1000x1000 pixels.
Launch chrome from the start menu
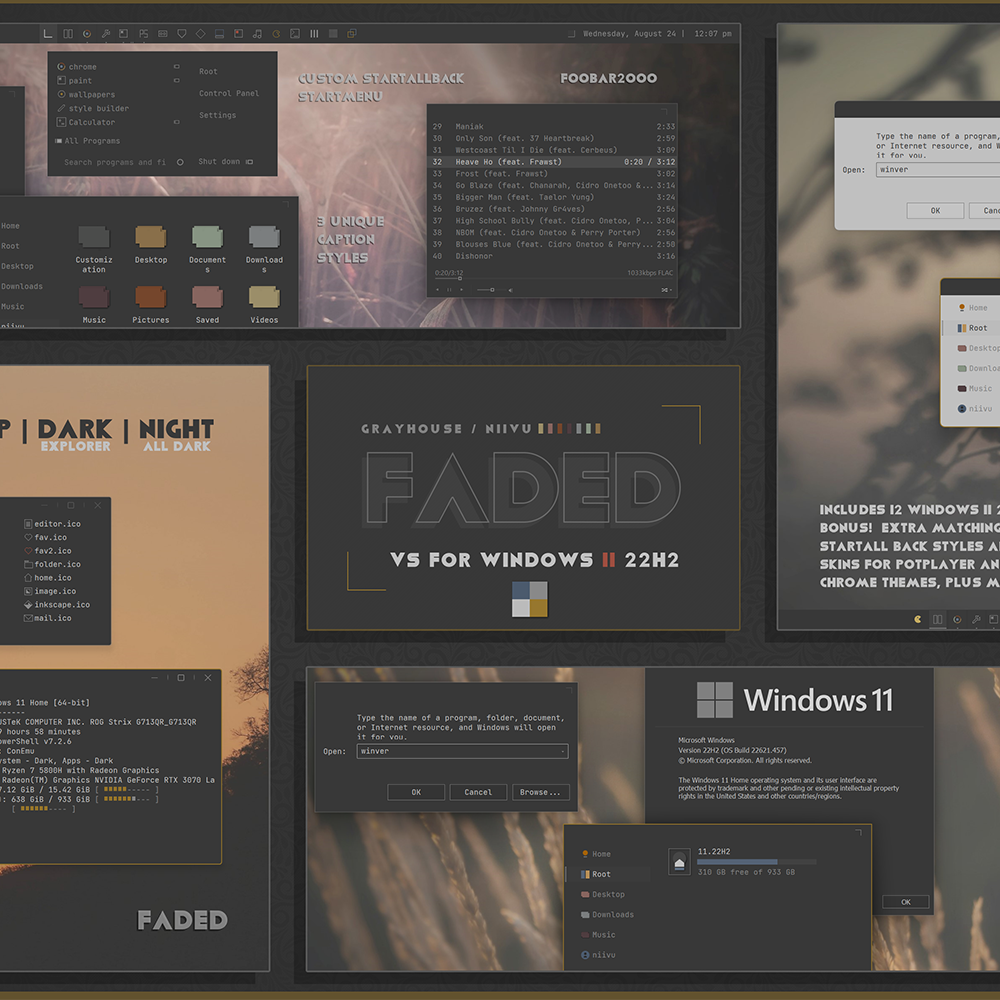82,67
